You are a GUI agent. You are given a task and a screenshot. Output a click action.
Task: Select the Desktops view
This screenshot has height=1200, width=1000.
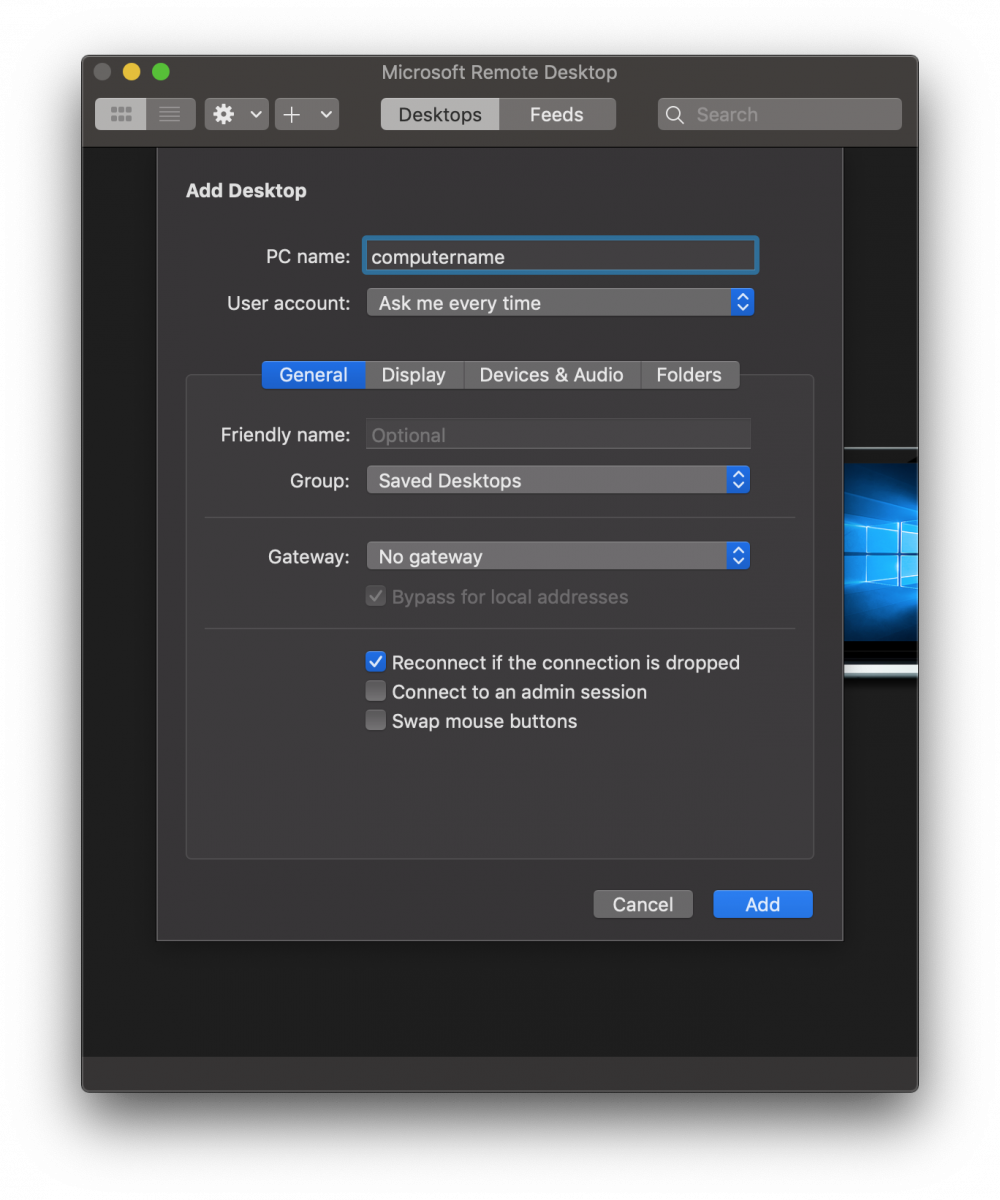coord(440,114)
